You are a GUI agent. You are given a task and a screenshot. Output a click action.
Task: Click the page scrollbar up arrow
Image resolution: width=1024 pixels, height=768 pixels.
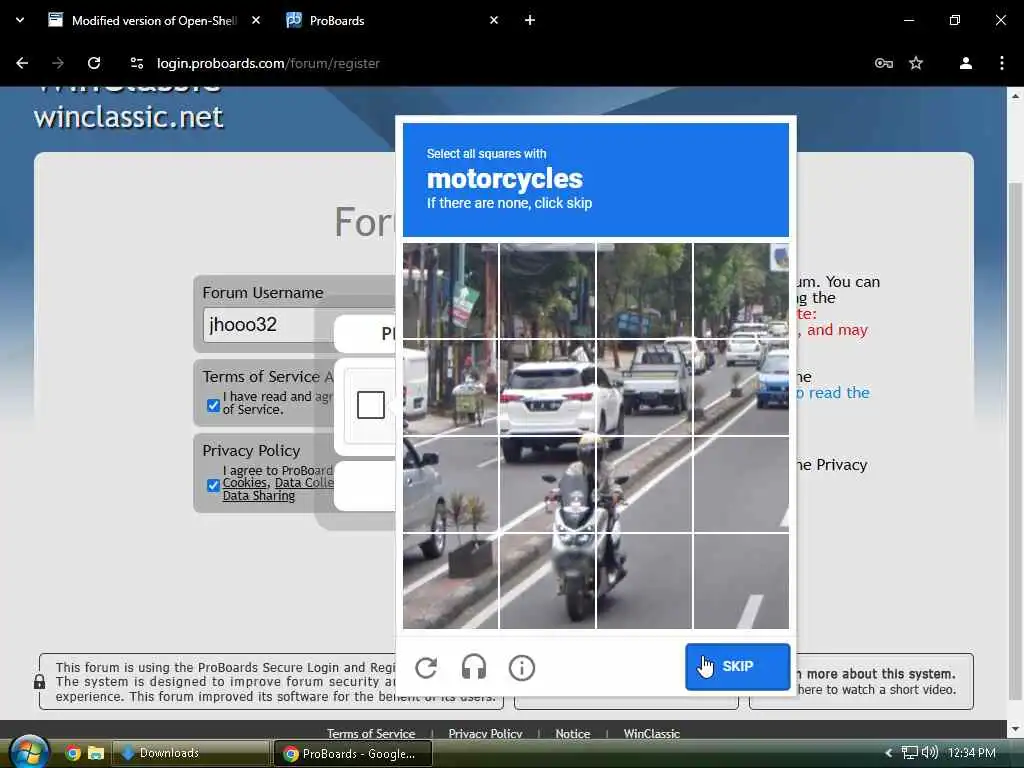point(1015,96)
